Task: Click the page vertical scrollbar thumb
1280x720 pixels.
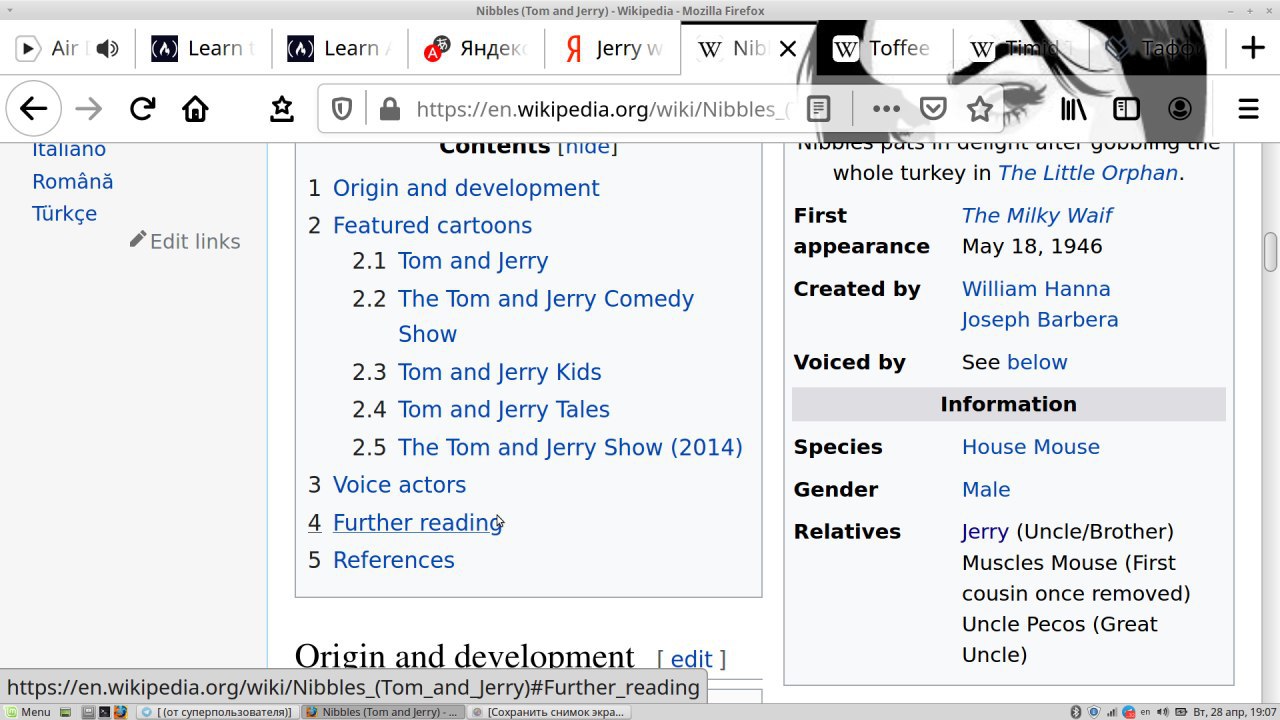Action: pyautogui.click(x=1271, y=251)
